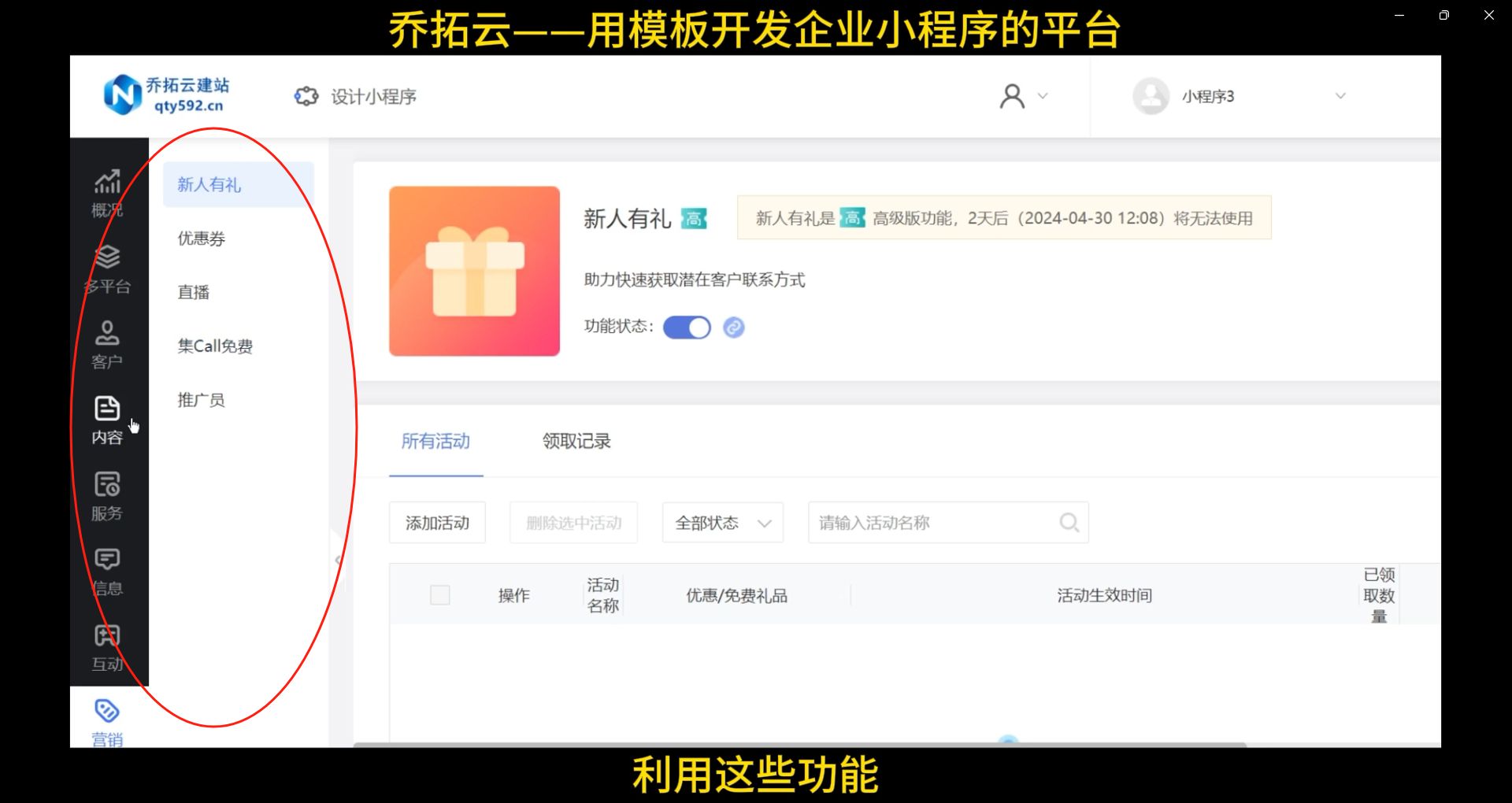Image resolution: width=1512 pixels, height=803 pixels.
Task: Restore the video player window size
Action: (1443, 15)
